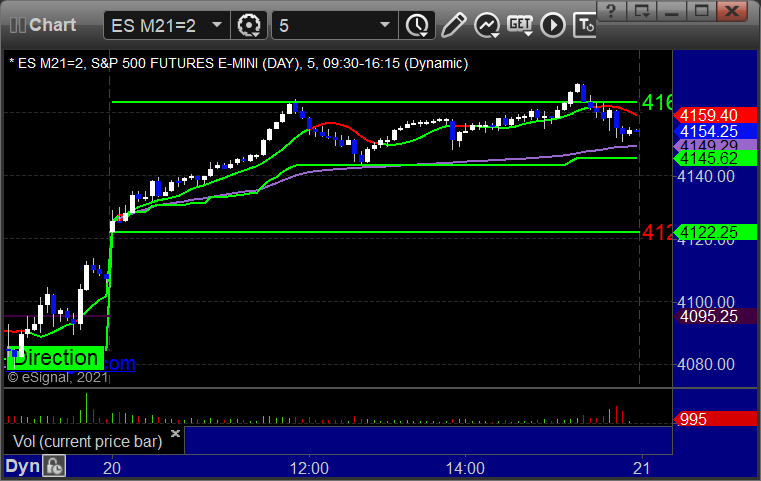
Task: Click the partially hidden To toolbar icon
Action: (584, 25)
